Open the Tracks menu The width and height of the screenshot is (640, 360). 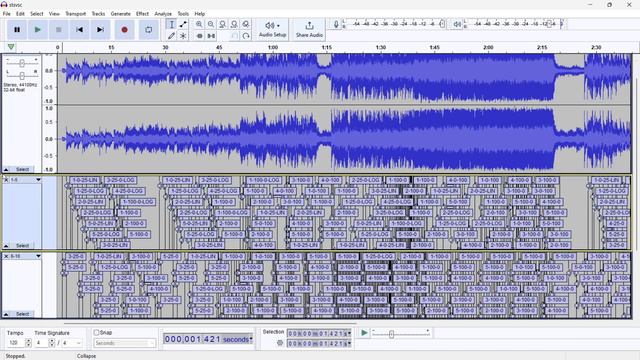coord(98,13)
